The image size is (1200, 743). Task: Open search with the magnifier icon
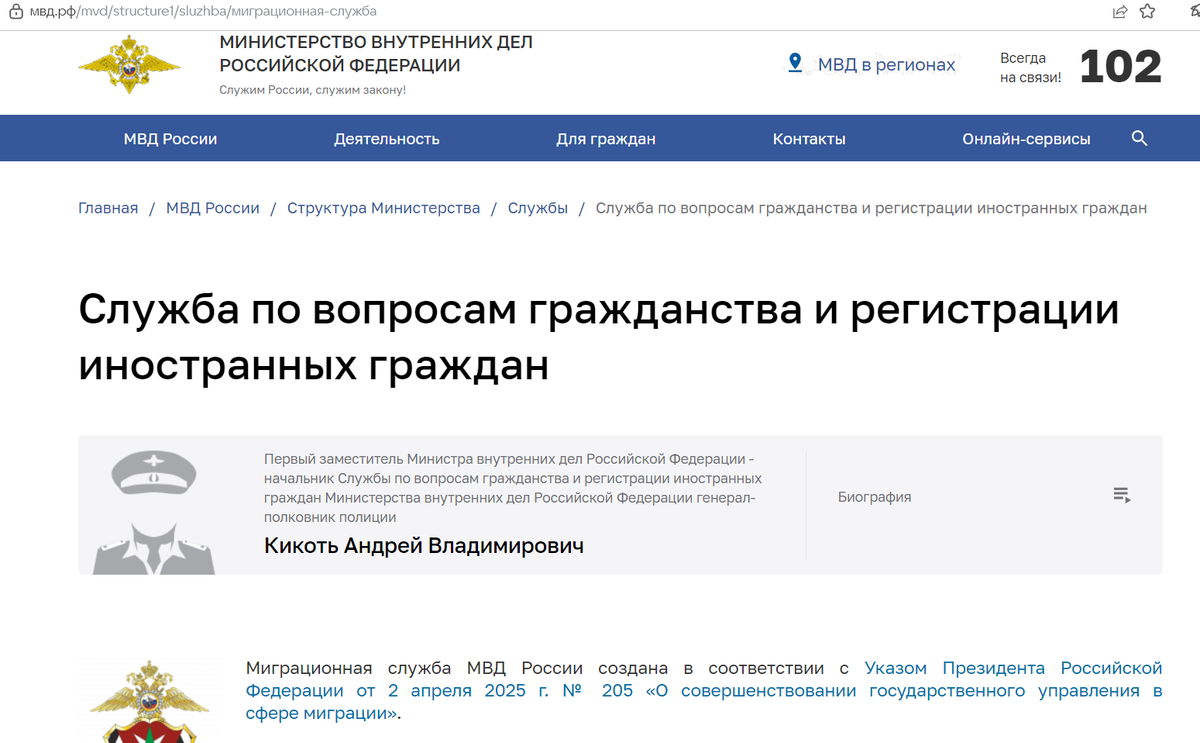tap(1139, 138)
